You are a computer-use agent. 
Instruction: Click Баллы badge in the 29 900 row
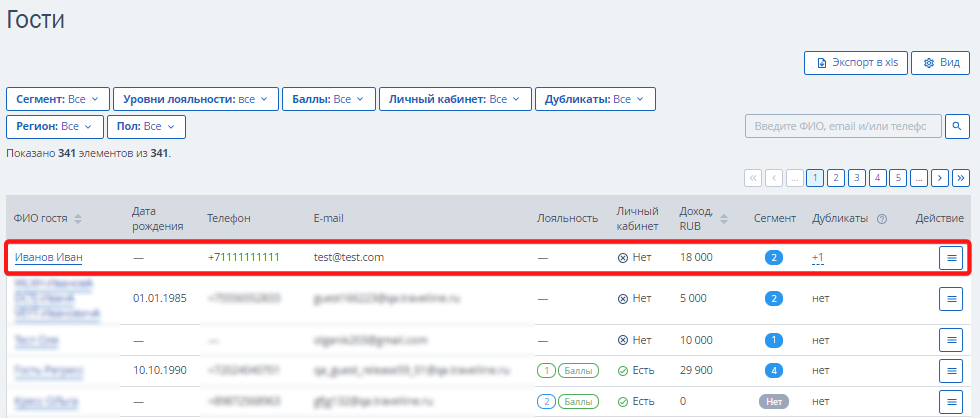pyautogui.click(x=578, y=371)
